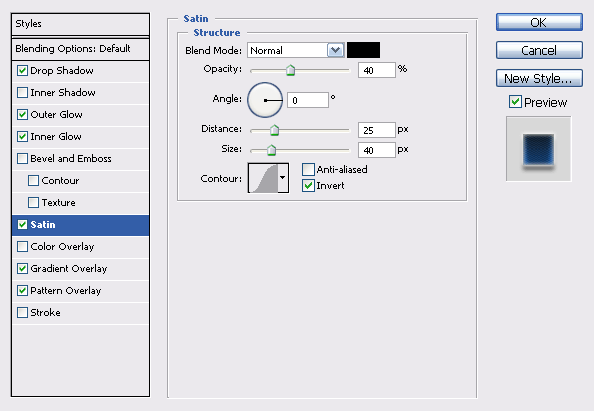
Task: Click the Angle dial control
Action: click(265, 100)
